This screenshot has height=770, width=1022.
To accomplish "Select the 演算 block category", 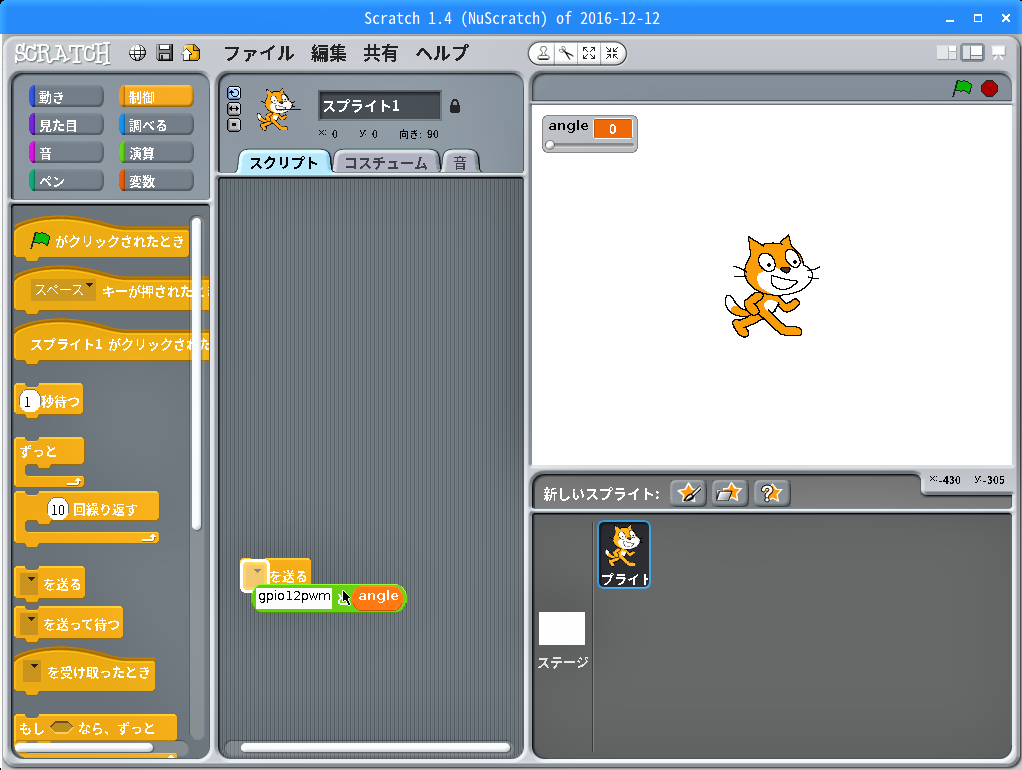I will (156, 153).
